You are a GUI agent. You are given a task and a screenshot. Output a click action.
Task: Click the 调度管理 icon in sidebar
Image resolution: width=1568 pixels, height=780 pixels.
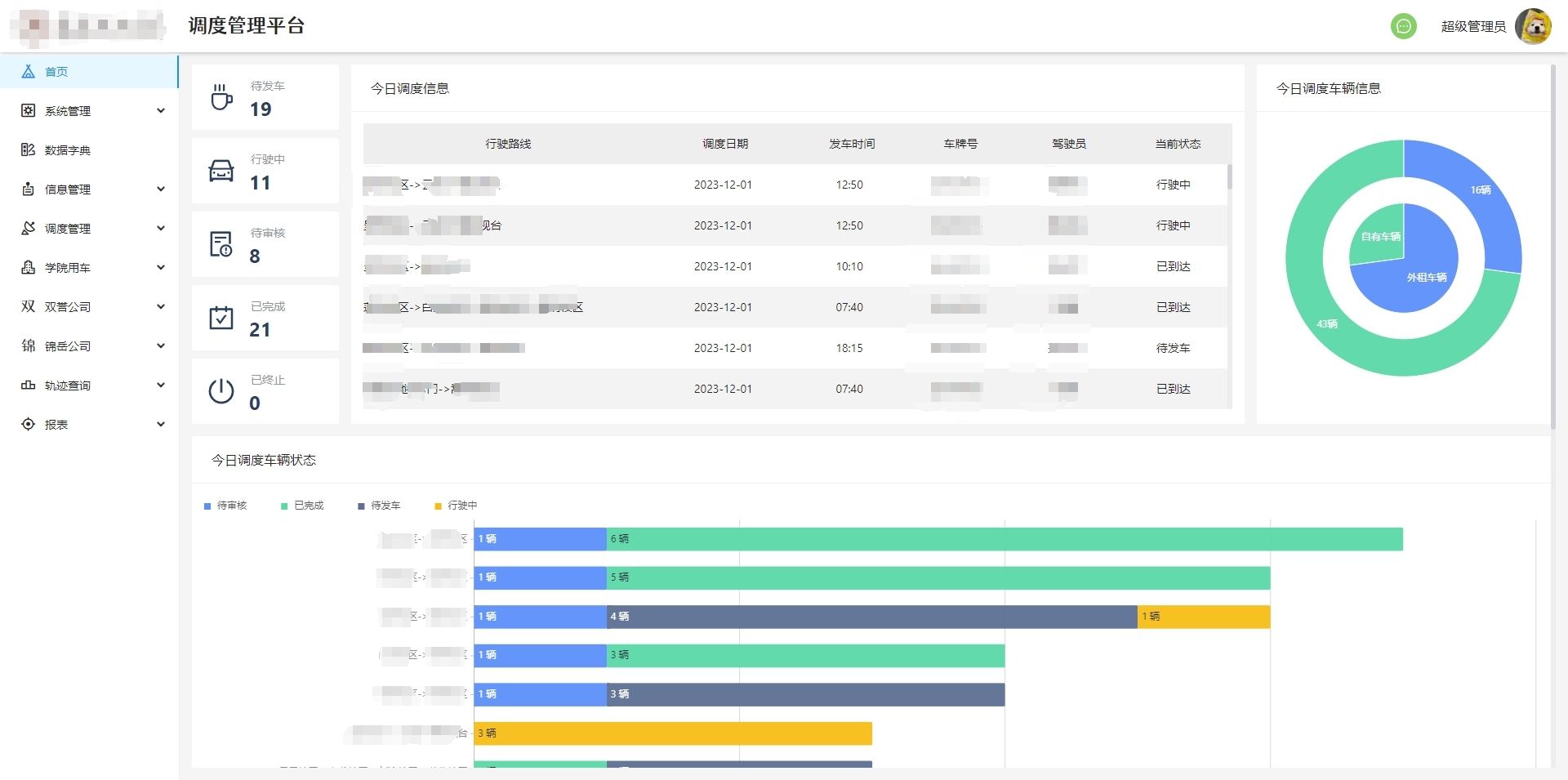[28, 229]
